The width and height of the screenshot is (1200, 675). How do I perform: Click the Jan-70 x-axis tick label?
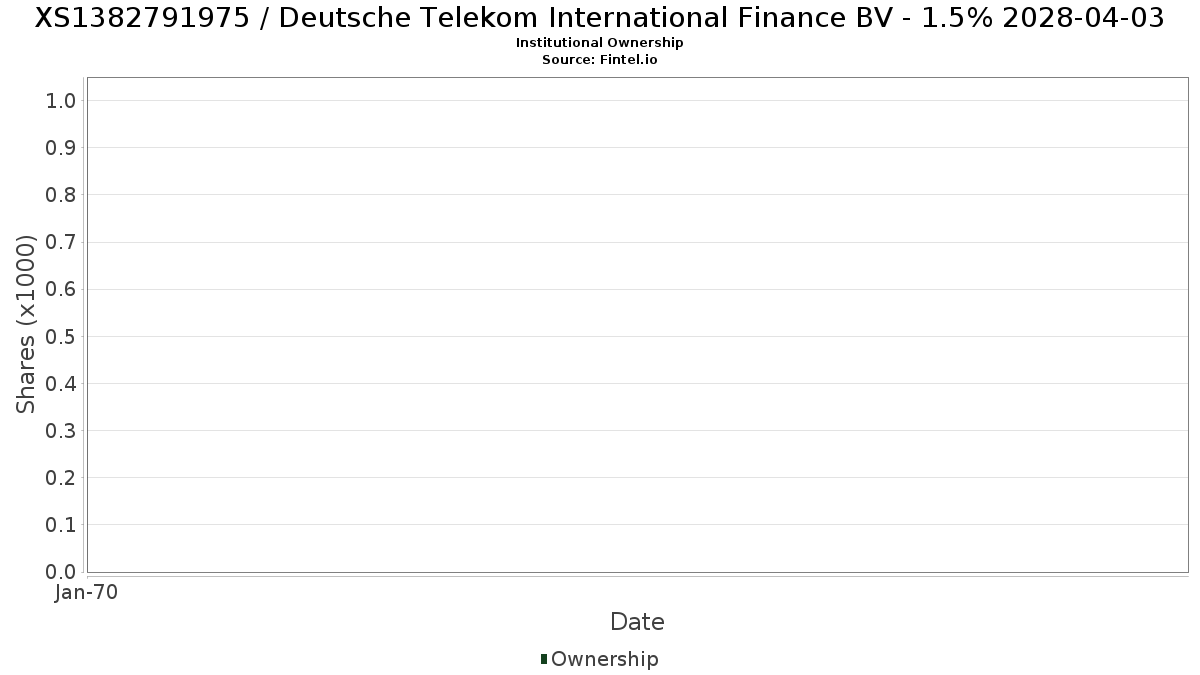[x=87, y=593]
